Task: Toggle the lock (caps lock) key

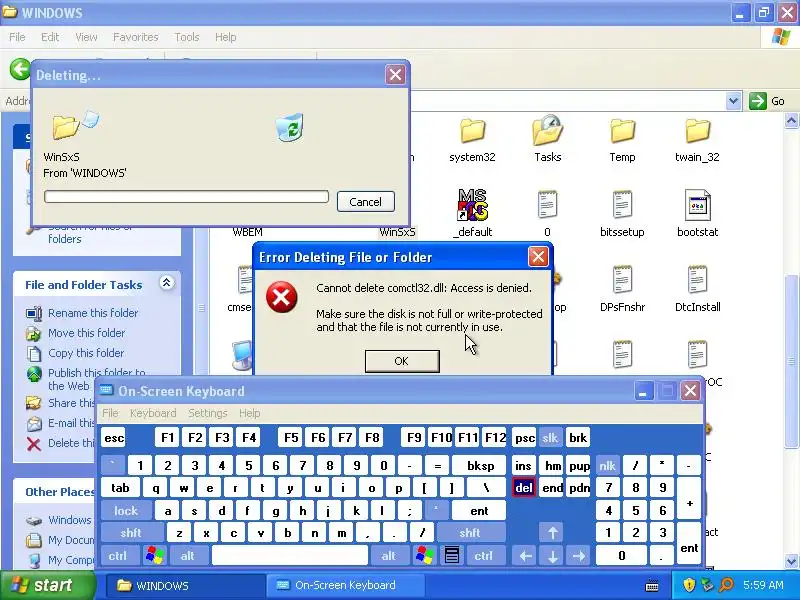Action: coord(126,510)
